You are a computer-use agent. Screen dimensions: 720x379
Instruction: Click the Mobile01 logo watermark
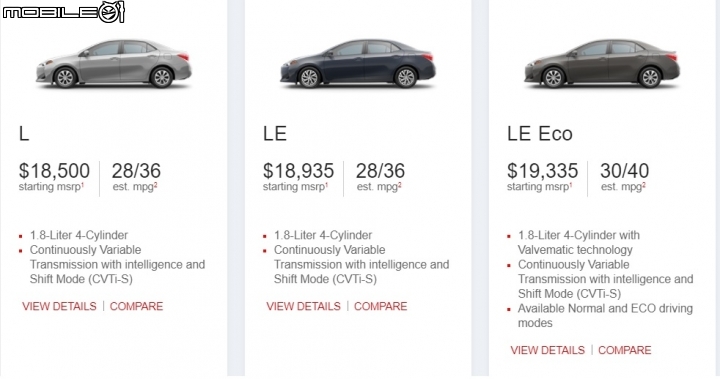click(x=63, y=12)
